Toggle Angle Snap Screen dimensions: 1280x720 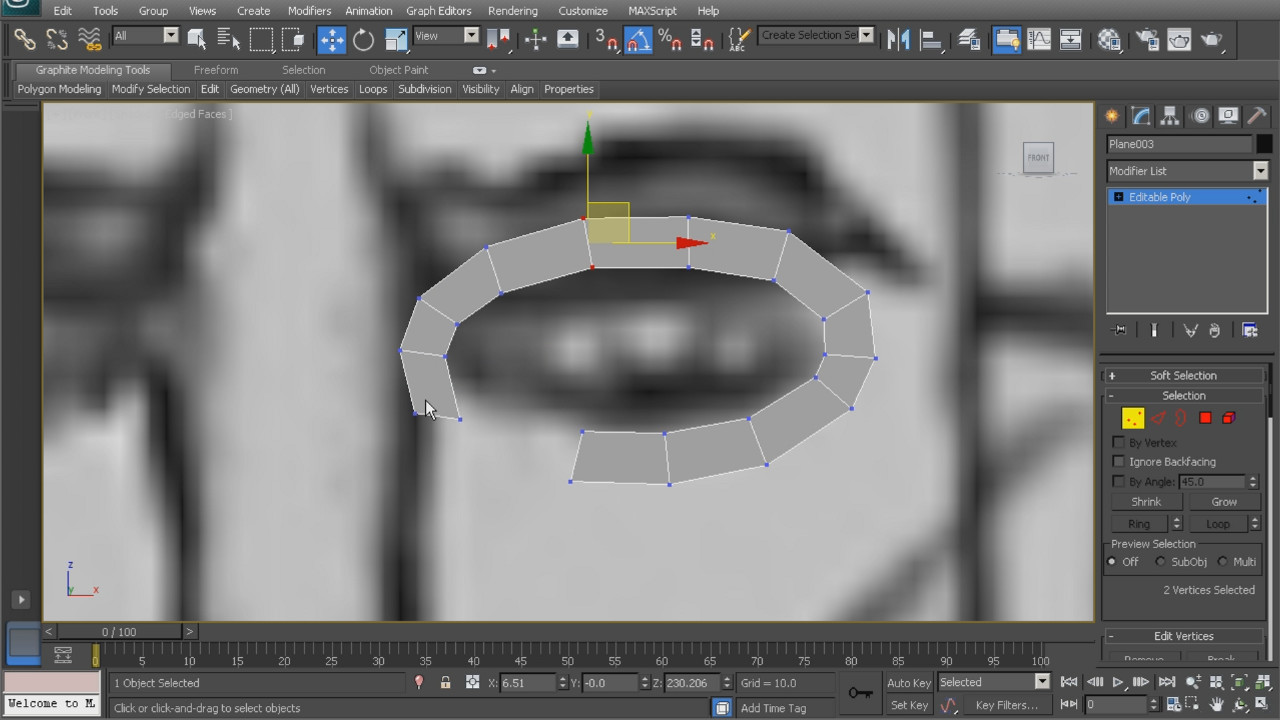pyautogui.click(x=638, y=39)
